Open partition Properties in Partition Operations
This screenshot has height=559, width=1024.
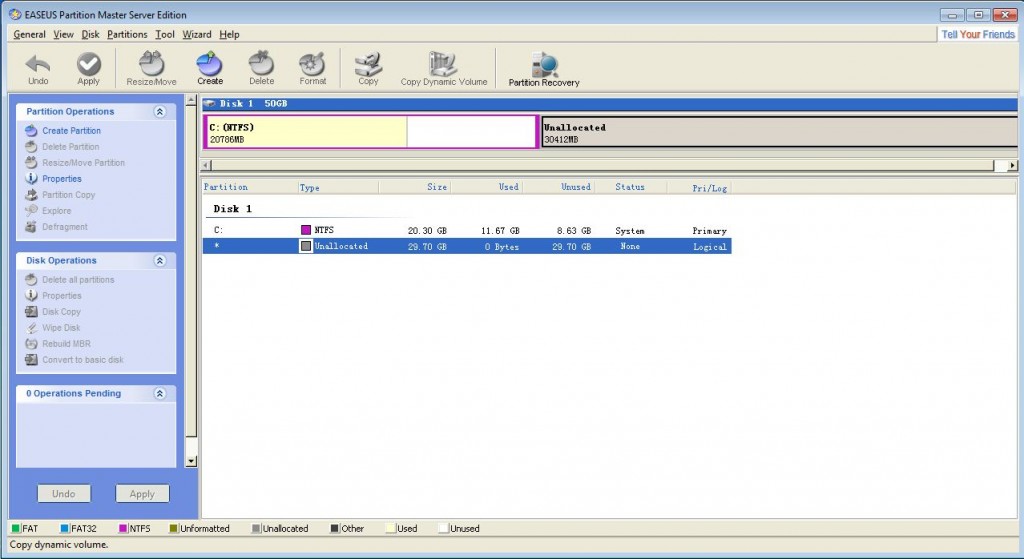pos(62,179)
